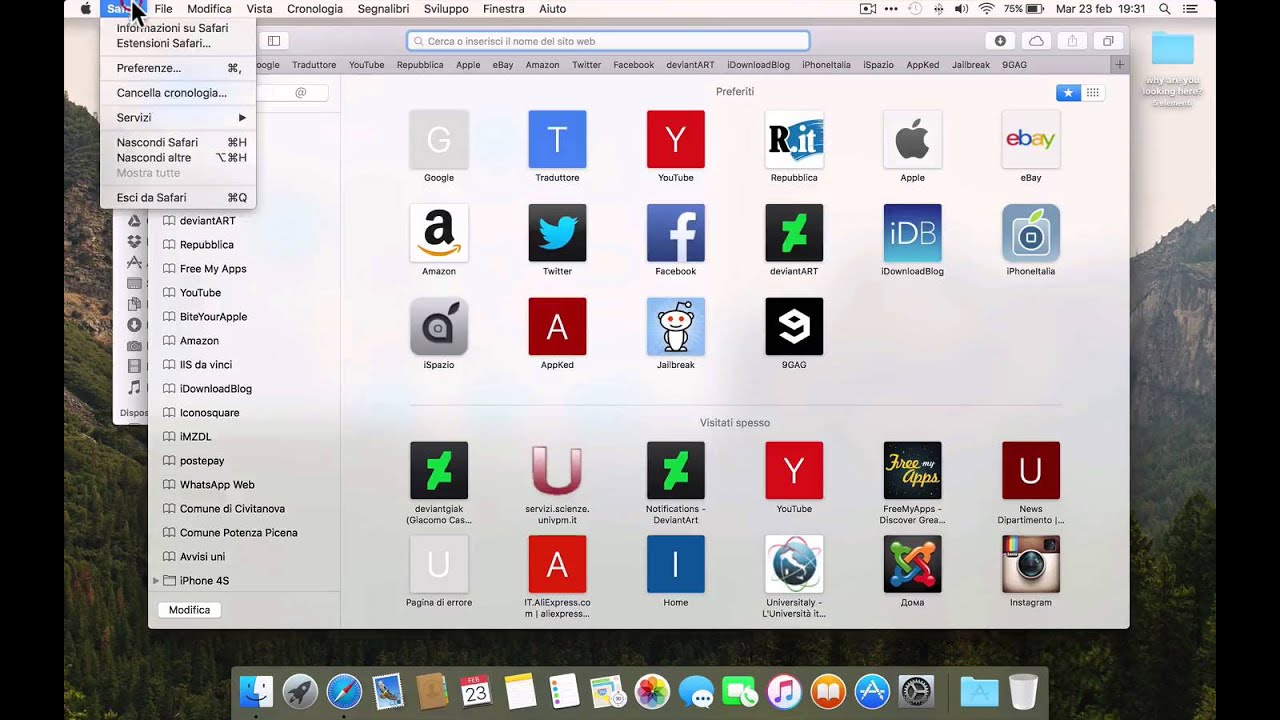Select Cancella cronologia... menu item

[x=178, y=93]
